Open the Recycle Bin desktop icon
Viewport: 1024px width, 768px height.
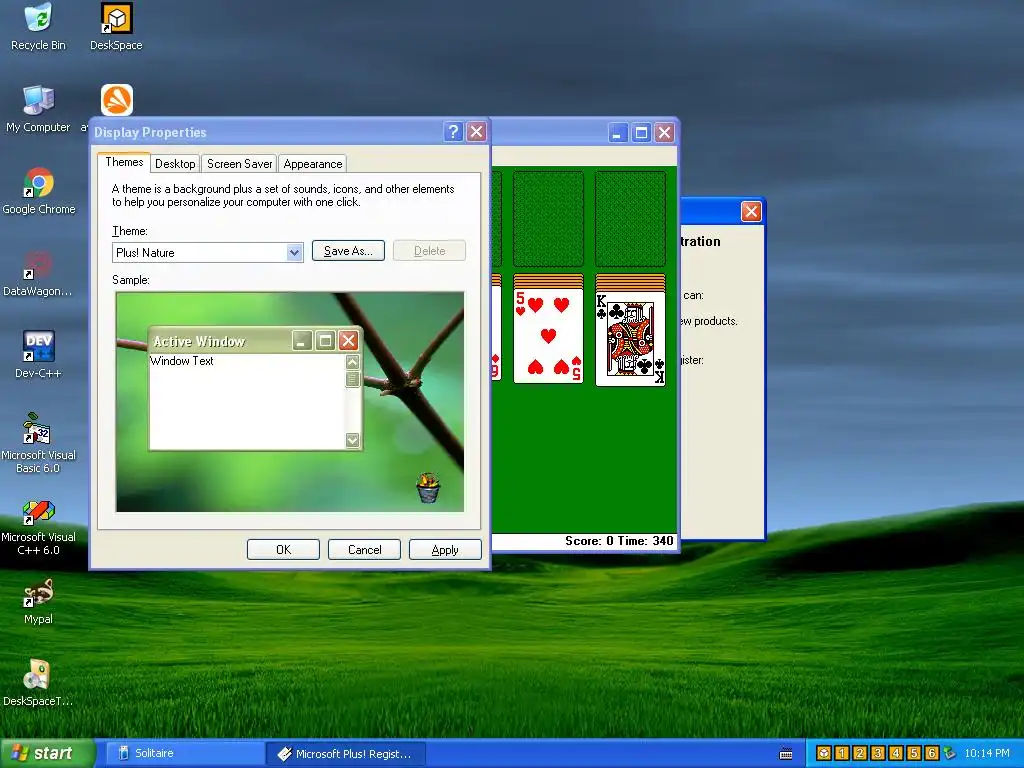39,27
